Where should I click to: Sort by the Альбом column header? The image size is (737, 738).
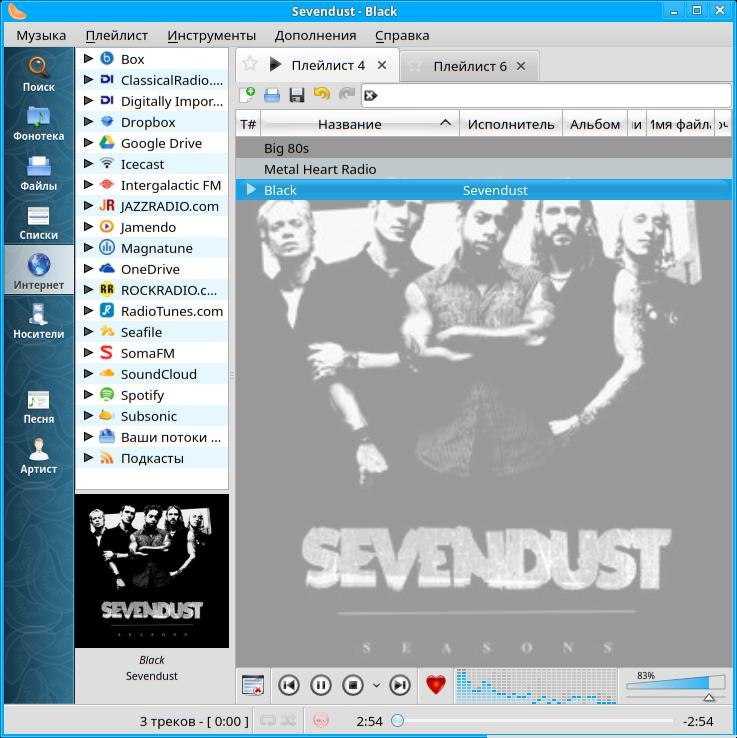(595, 124)
